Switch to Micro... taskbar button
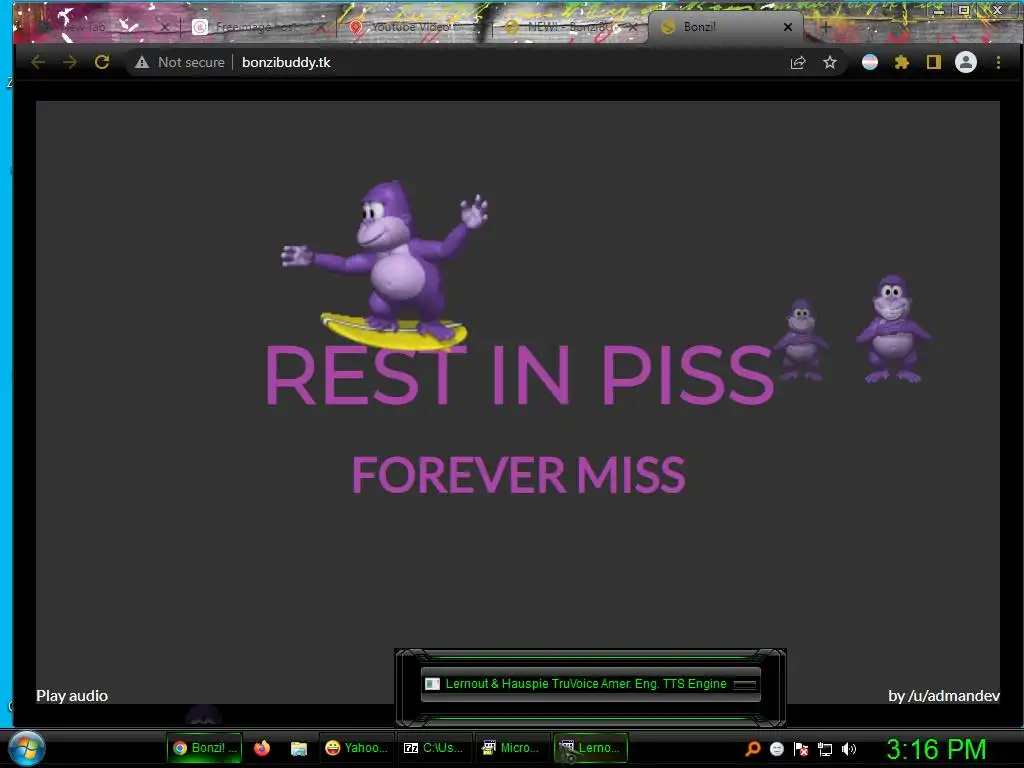Viewport: 1024px width, 768px height. coord(511,748)
